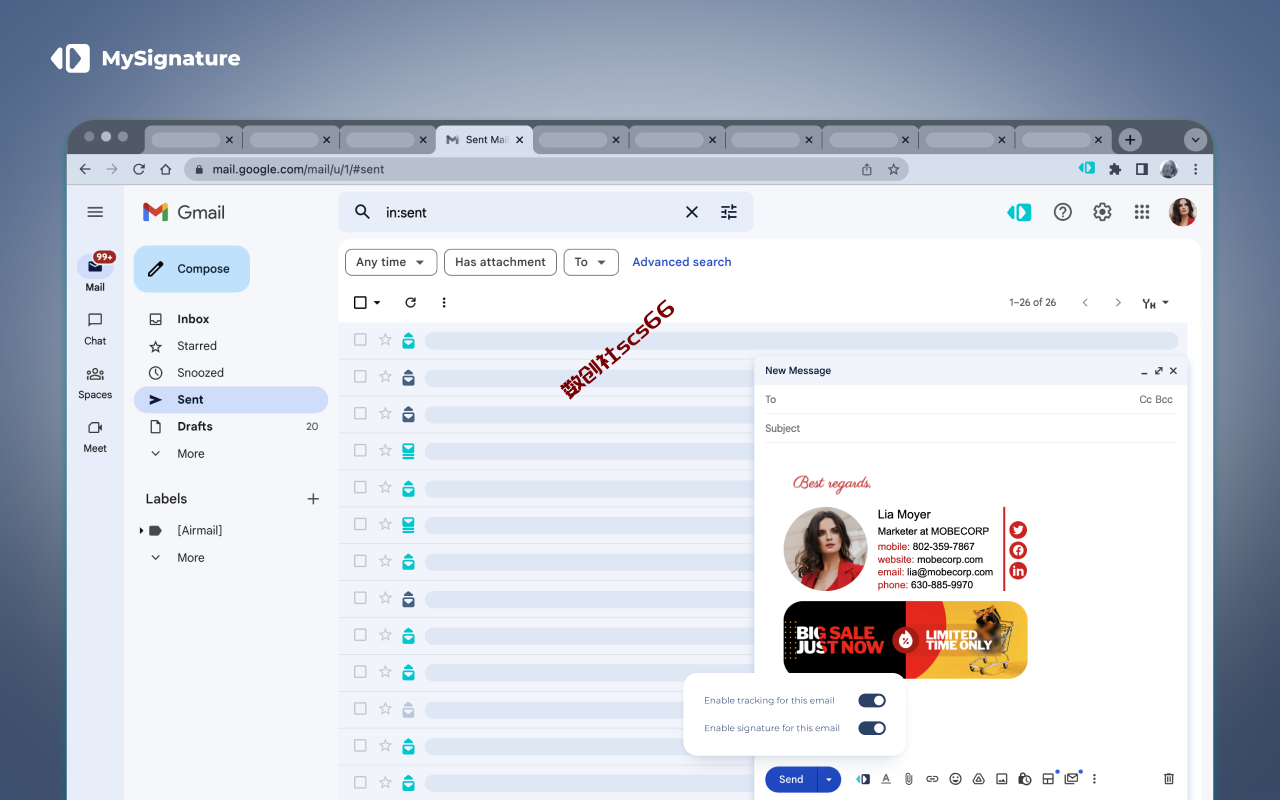Open Google apps grid

(x=1142, y=212)
